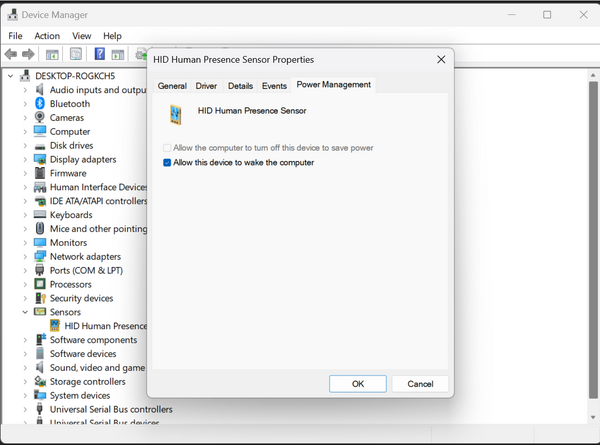Click the Processors category icon
The height and width of the screenshot is (445, 600).
click(40, 284)
